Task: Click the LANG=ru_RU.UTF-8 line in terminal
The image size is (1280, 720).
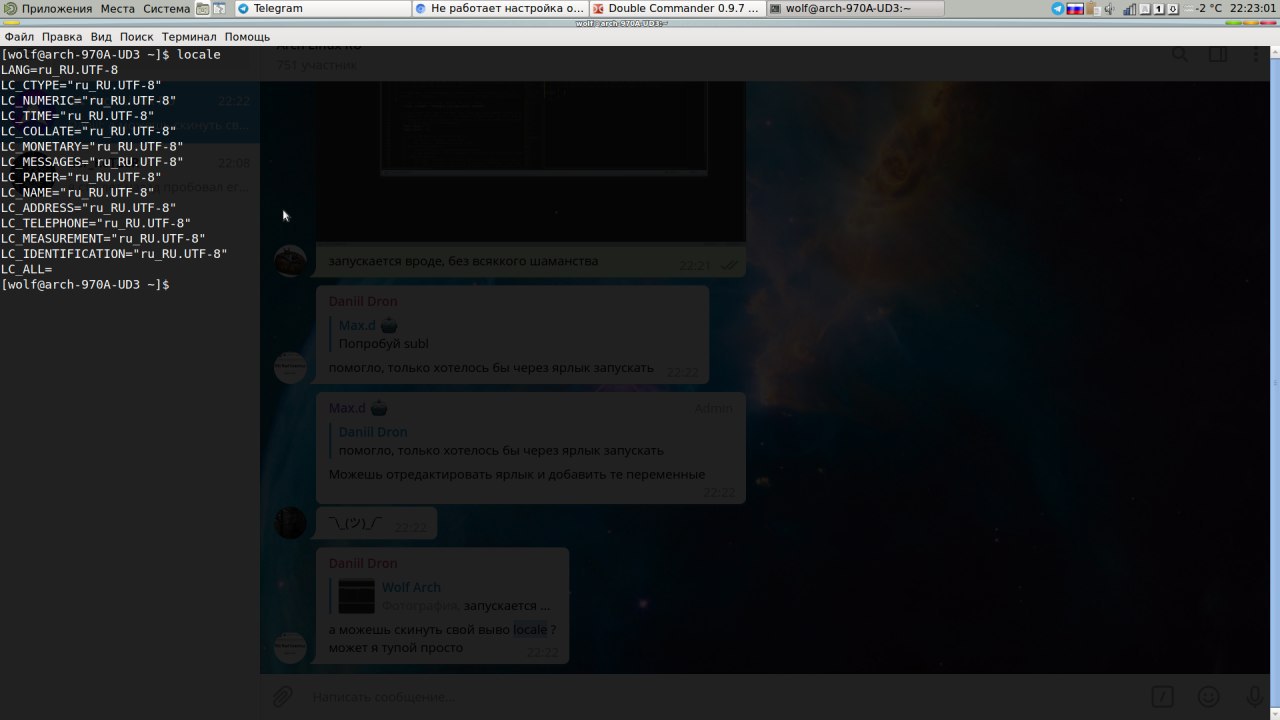Action: [60, 70]
